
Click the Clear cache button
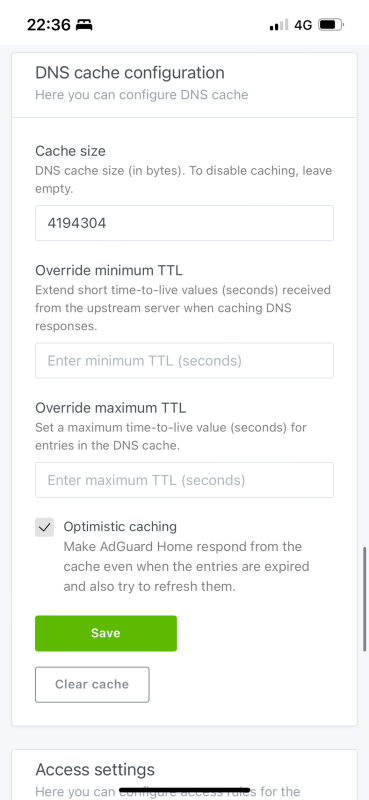pyautogui.click(x=92, y=684)
